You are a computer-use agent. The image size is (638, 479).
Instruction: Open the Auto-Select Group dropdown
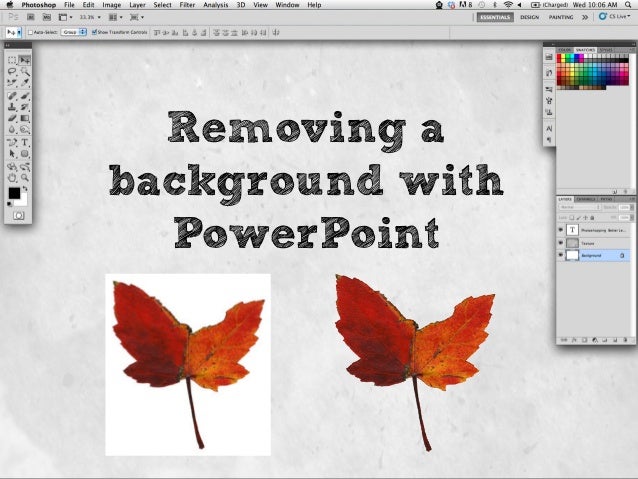coord(74,32)
